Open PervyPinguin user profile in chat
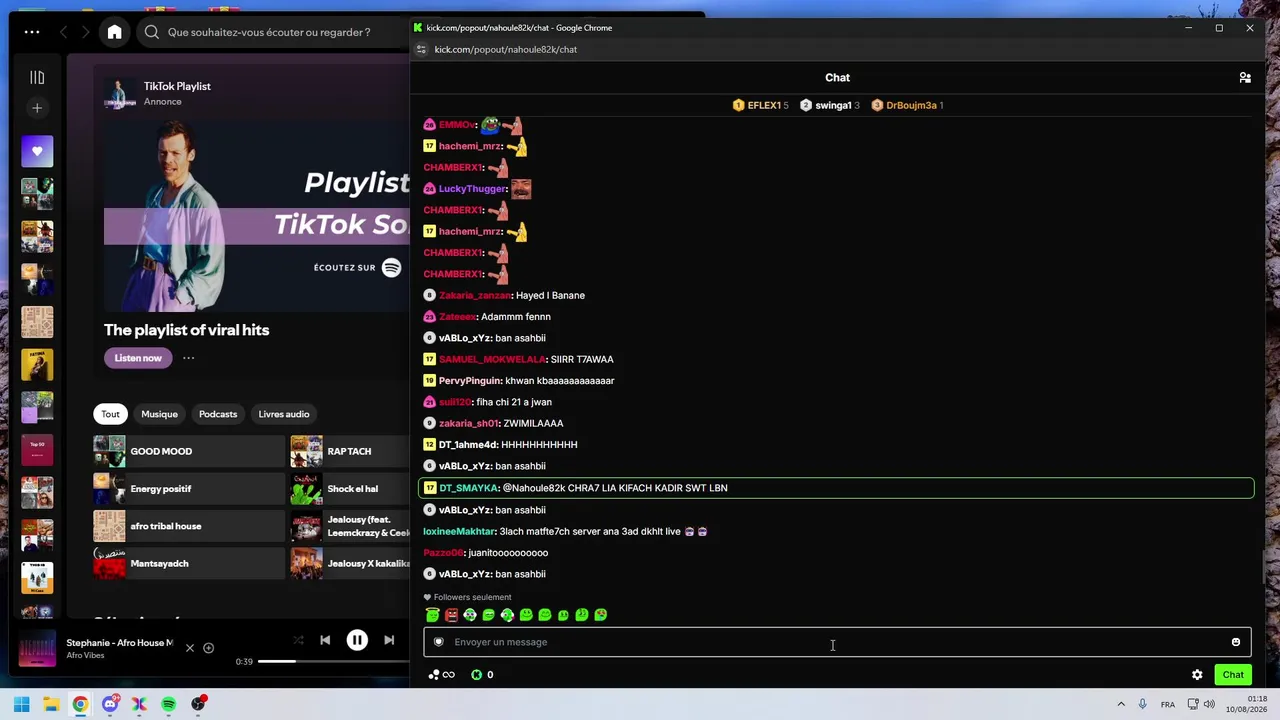The image size is (1280, 720). pos(470,381)
